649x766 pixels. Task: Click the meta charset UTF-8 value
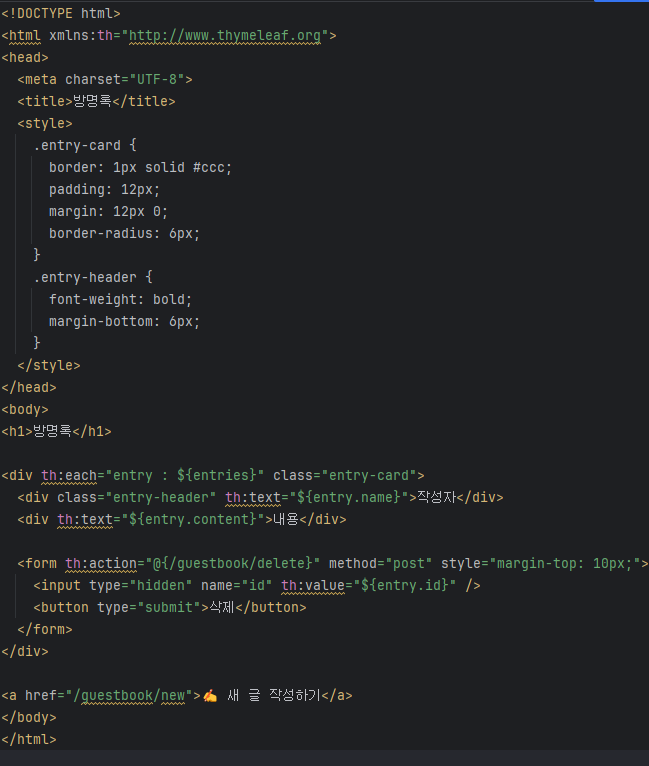(157, 79)
